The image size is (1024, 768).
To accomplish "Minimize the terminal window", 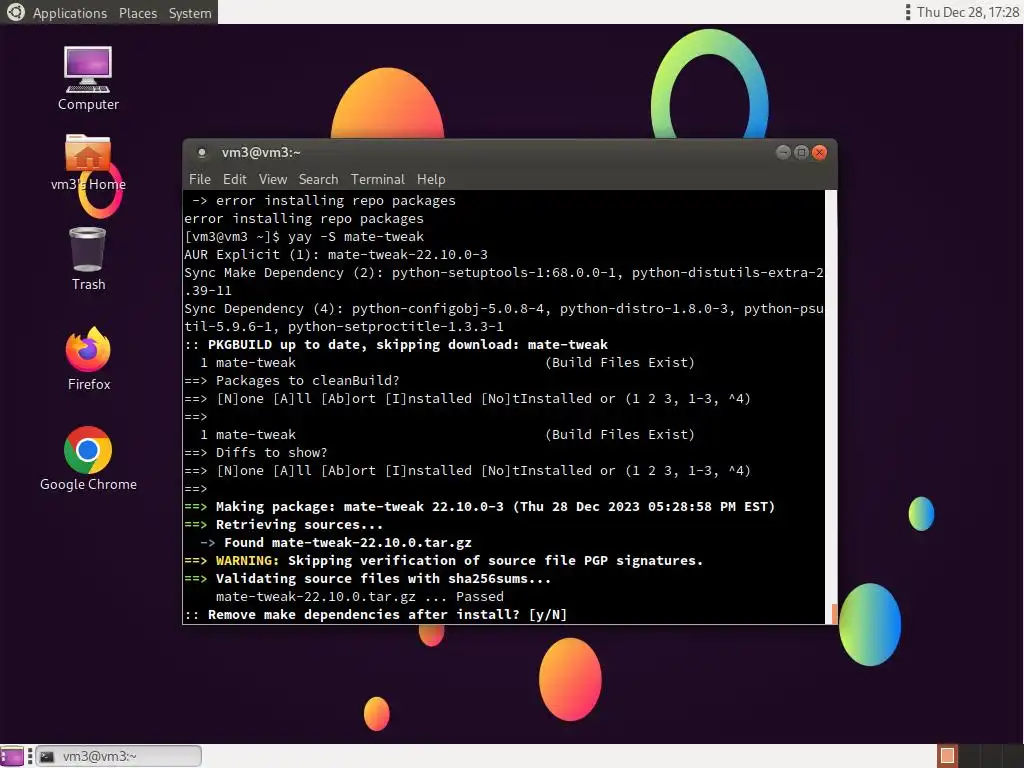I will [783, 152].
